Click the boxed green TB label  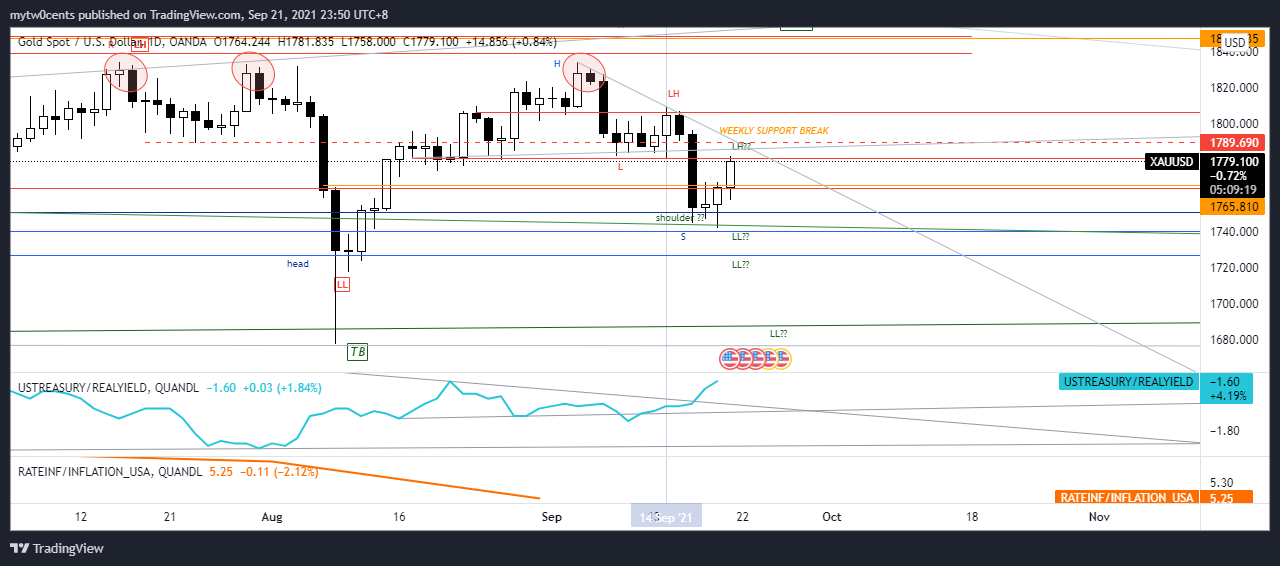tap(357, 351)
